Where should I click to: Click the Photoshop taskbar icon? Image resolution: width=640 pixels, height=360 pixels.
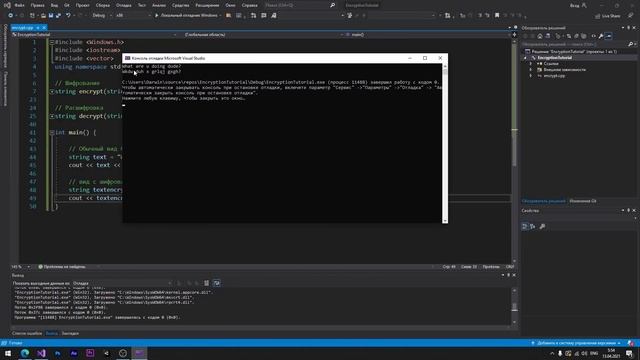(57, 353)
